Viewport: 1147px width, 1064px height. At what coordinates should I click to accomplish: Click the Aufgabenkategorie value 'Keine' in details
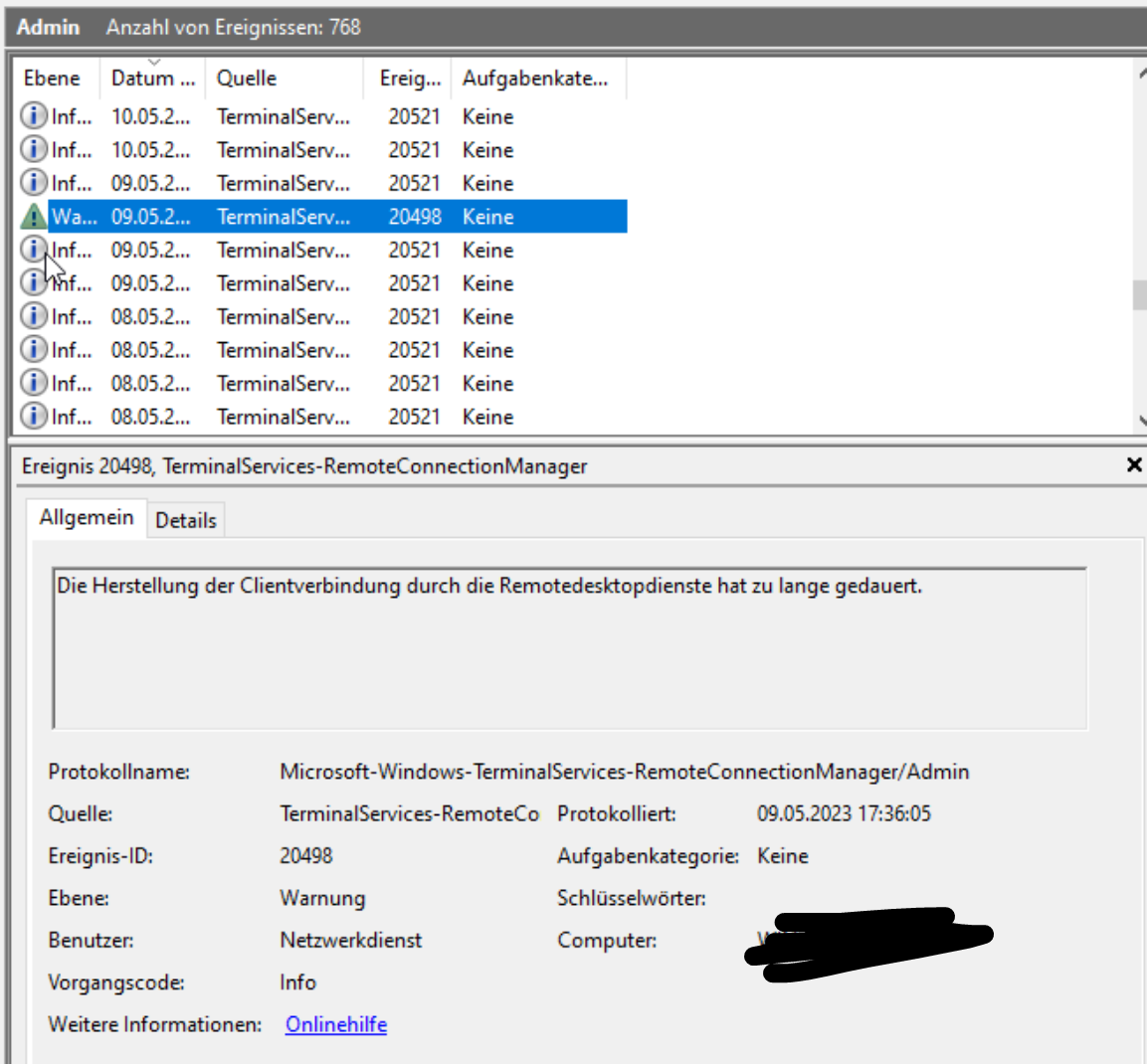click(782, 855)
